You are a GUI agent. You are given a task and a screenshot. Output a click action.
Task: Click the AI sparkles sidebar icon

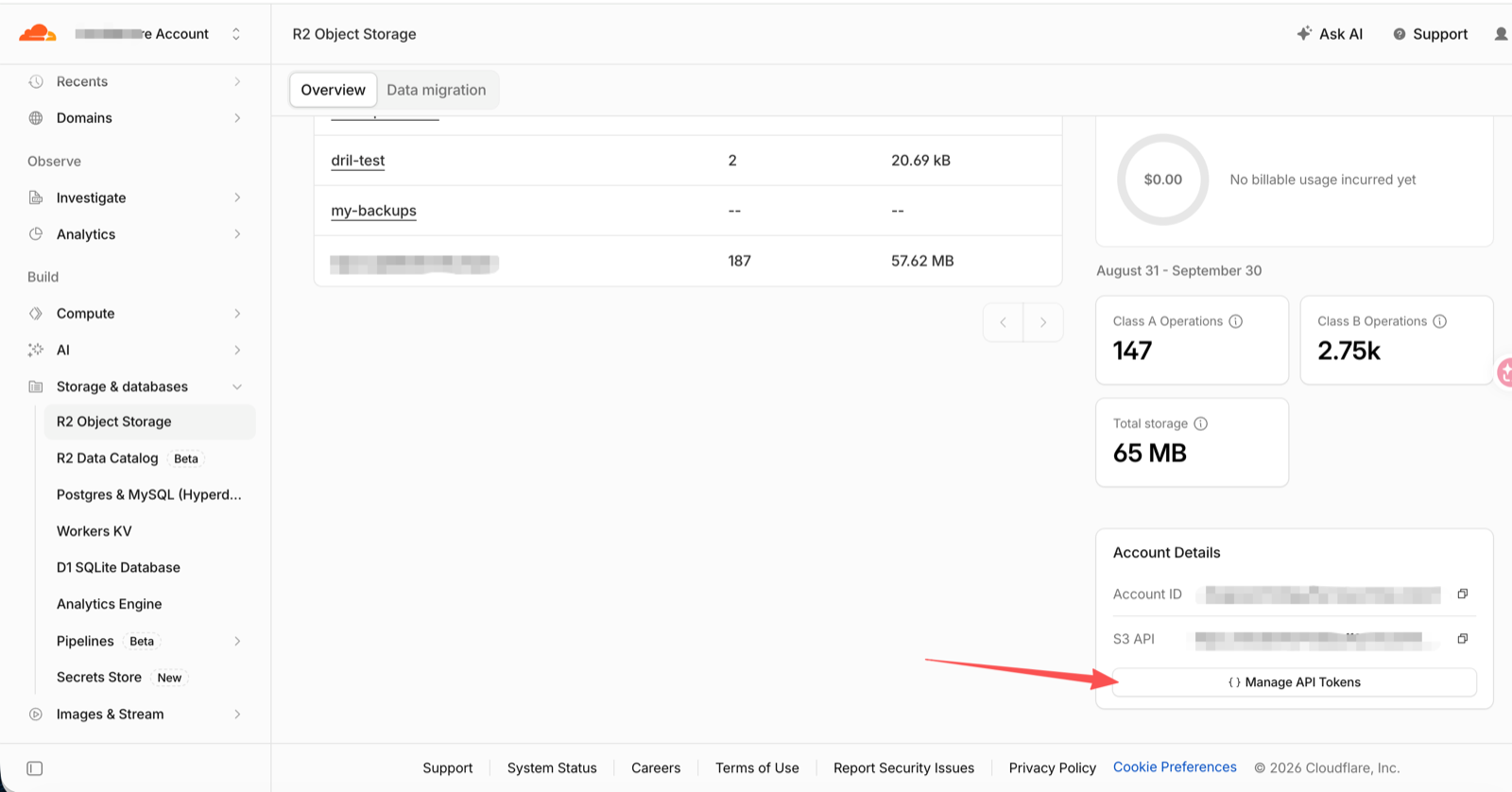pyautogui.click(x=36, y=350)
